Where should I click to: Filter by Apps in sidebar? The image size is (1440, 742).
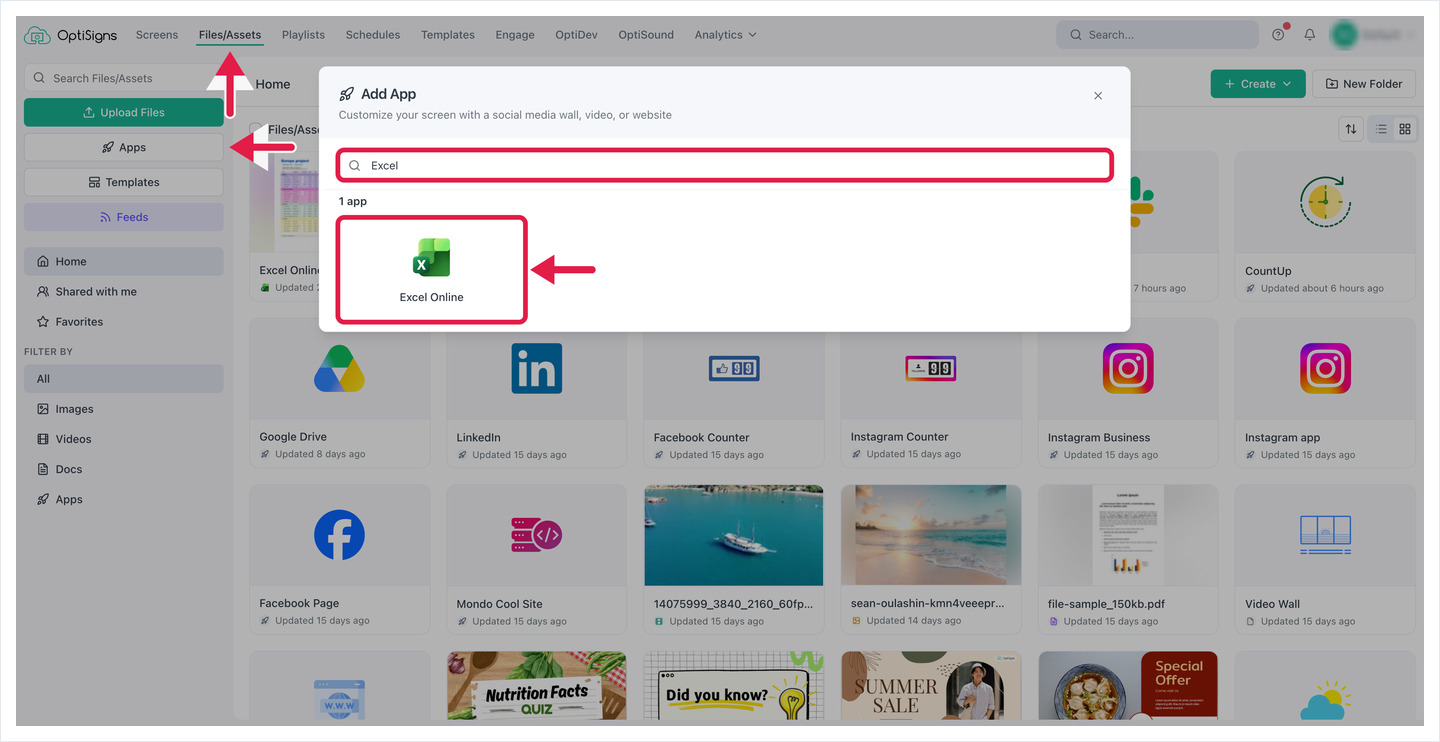click(124, 499)
